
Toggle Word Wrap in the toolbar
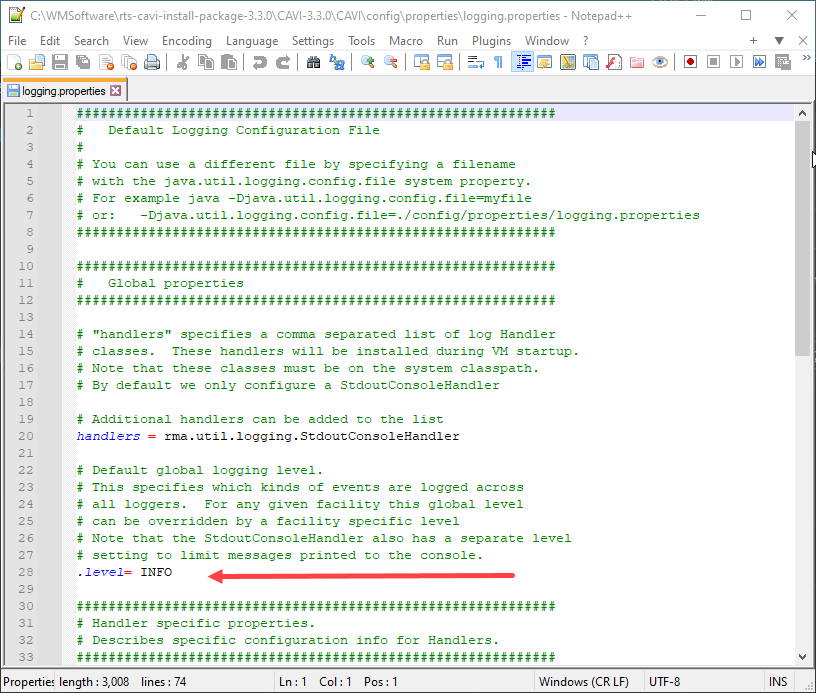[x=476, y=62]
